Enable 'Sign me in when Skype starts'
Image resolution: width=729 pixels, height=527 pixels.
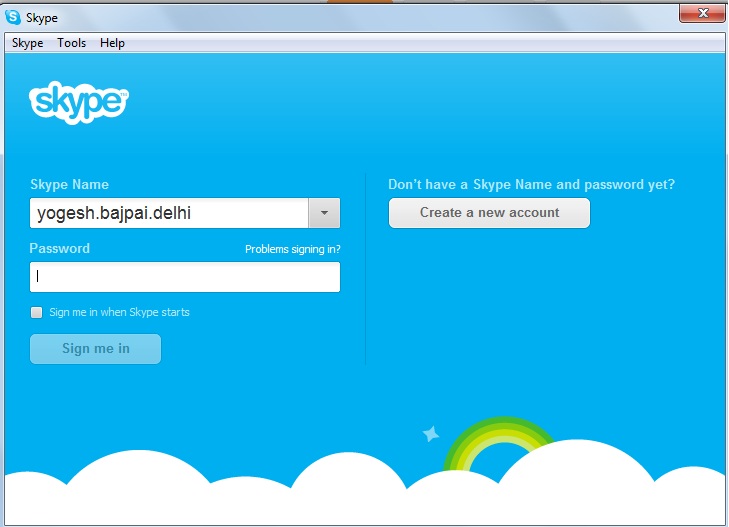pyautogui.click(x=36, y=312)
